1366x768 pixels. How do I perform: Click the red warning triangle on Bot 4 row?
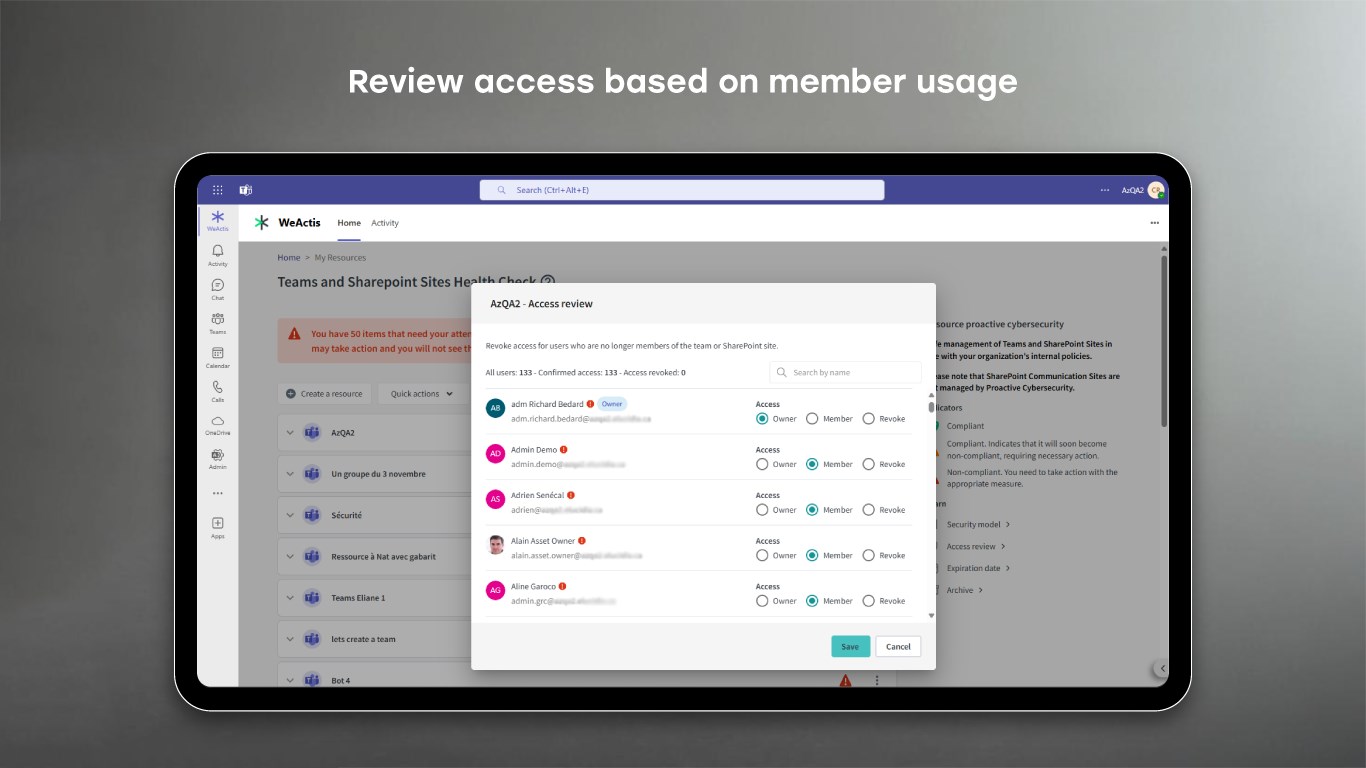tap(845, 680)
